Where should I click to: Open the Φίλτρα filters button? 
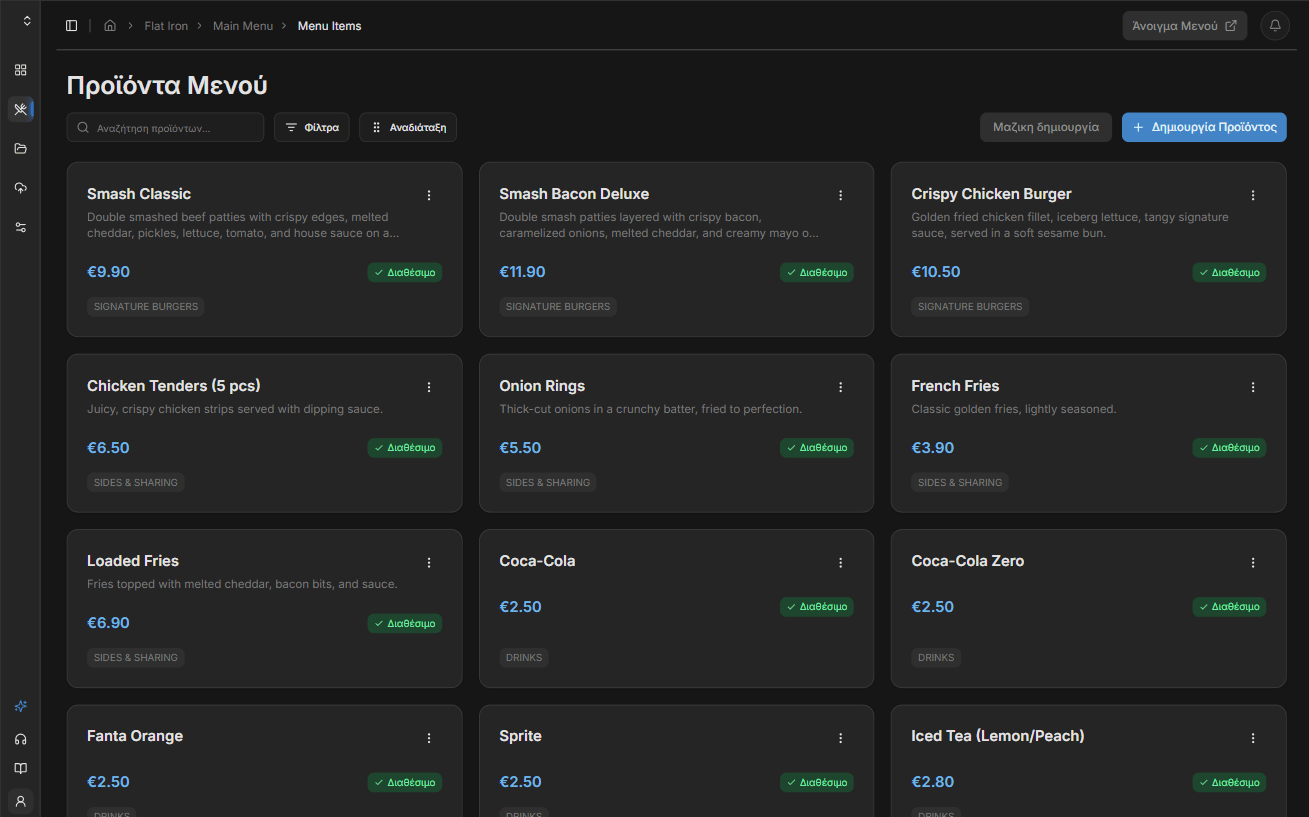coord(311,128)
